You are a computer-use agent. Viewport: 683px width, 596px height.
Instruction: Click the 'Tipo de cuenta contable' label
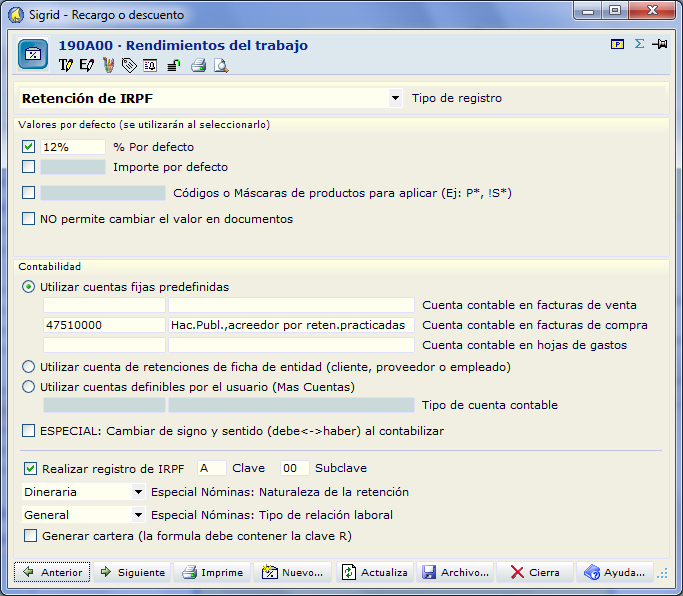click(x=490, y=405)
